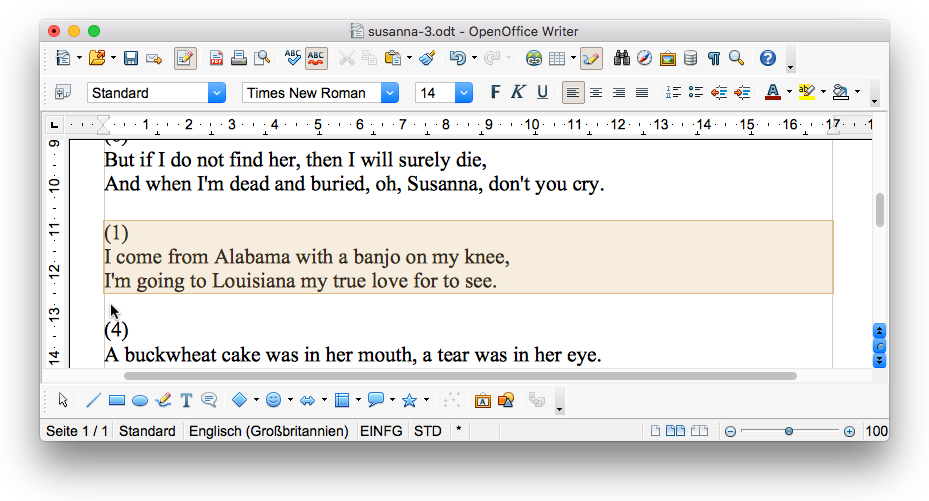929x501 pixels.
Task: Export directly as PDF icon
Action: click(216, 58)
